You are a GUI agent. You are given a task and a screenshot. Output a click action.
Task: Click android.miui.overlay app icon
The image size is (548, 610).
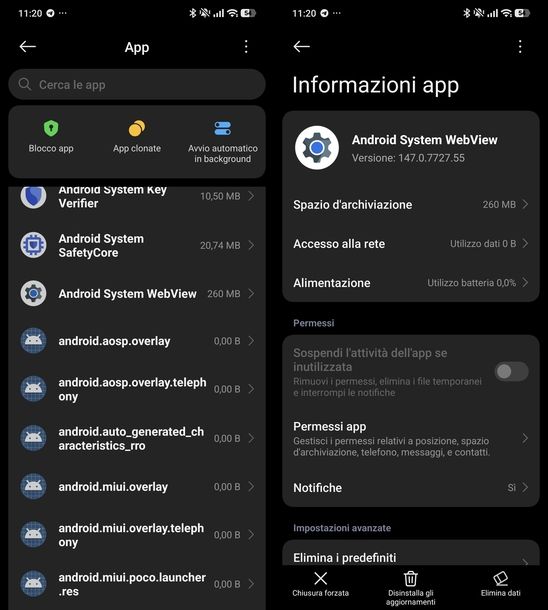pyautogui.click(x=33, y=486)
